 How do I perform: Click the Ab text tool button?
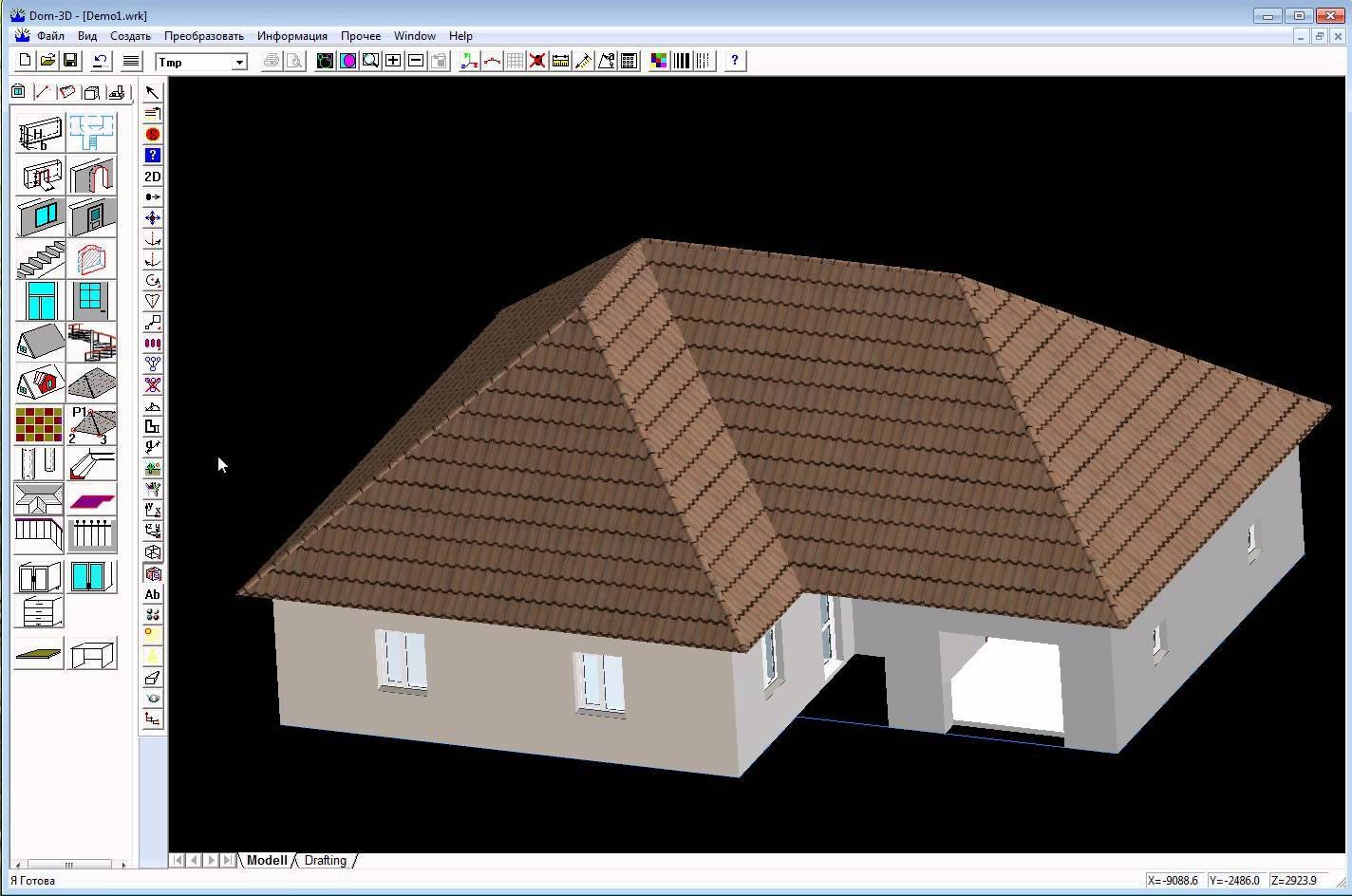[x=152, y=594]
